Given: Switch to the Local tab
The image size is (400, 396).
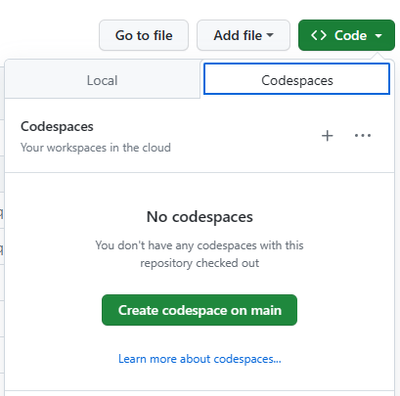Looking at the screenshot, I should tap(102, 80).
